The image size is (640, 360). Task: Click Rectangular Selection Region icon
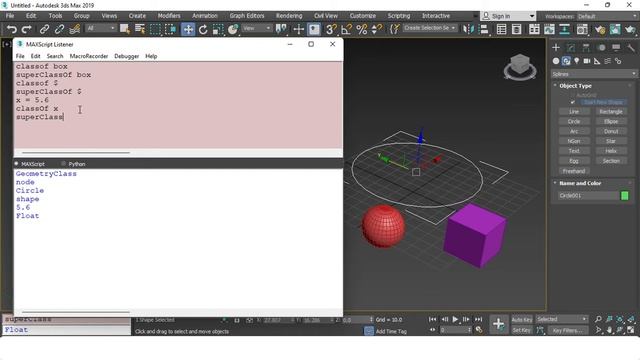click(x=155, y=29)
